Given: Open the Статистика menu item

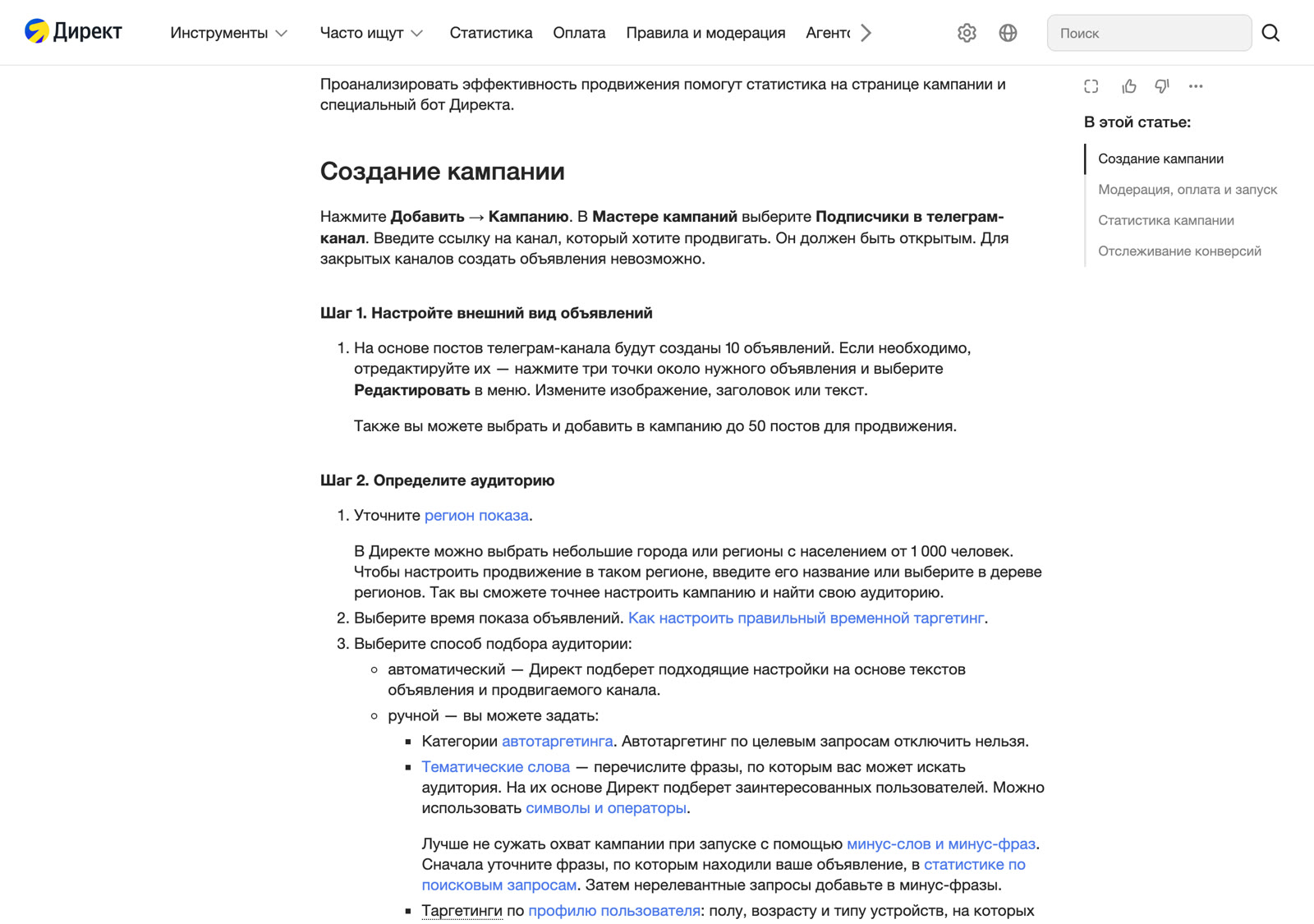Looking at the screenshot, I should click(491, 33).
